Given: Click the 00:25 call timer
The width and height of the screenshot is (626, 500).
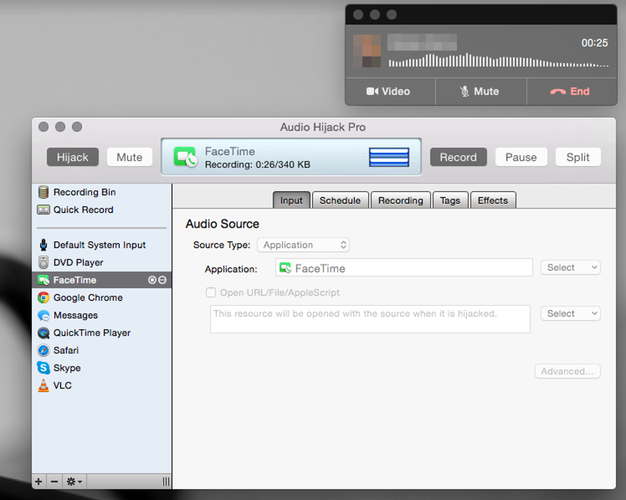Looking at the screenshot, I should click(594, 43).
